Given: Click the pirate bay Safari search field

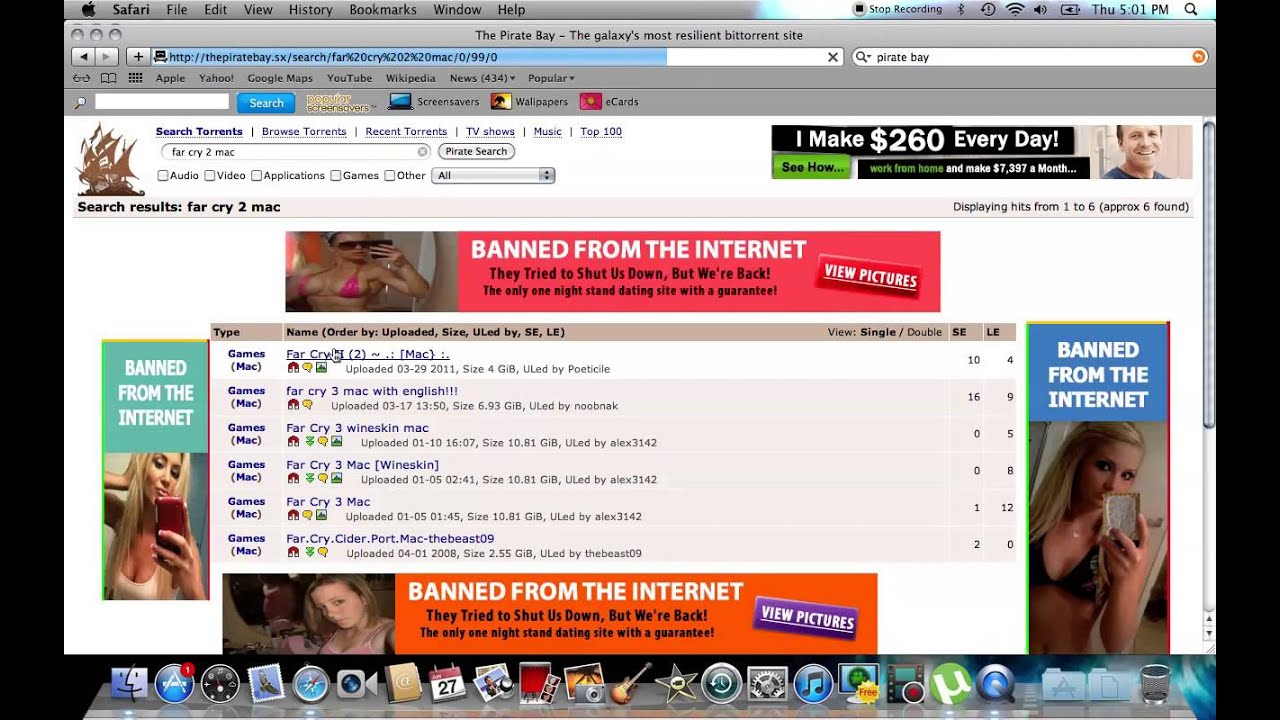Looking at the screenshot, I should pos(1030,57).
